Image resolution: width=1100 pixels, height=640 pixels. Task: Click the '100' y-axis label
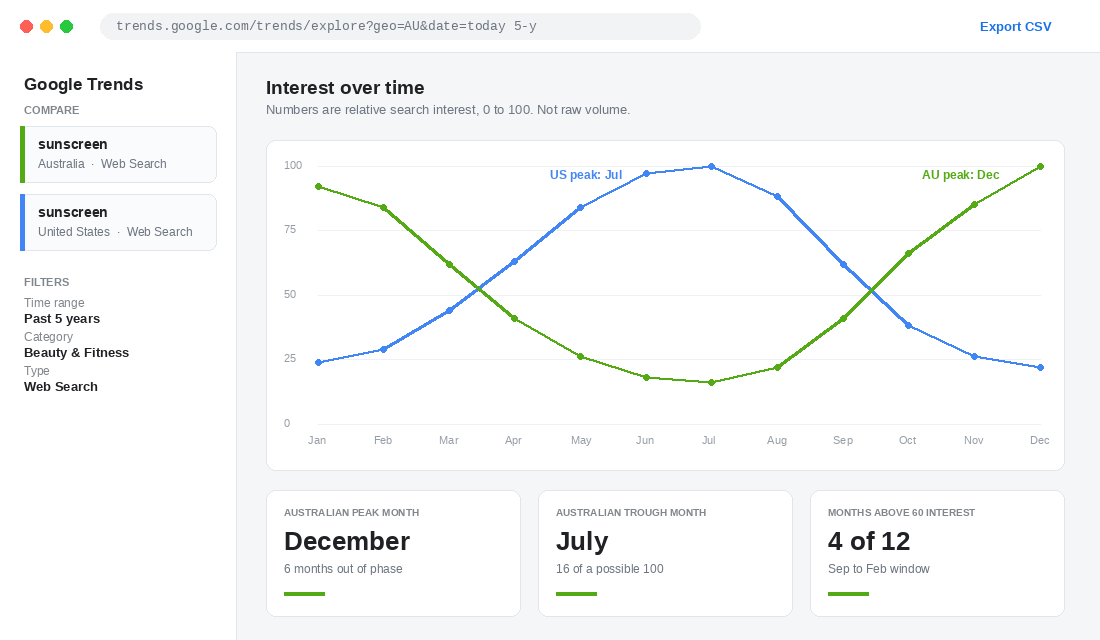(x=293, y=165)
